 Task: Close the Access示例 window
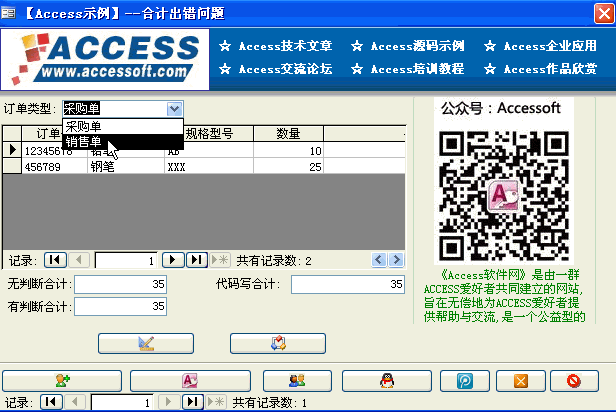point(604,14)
